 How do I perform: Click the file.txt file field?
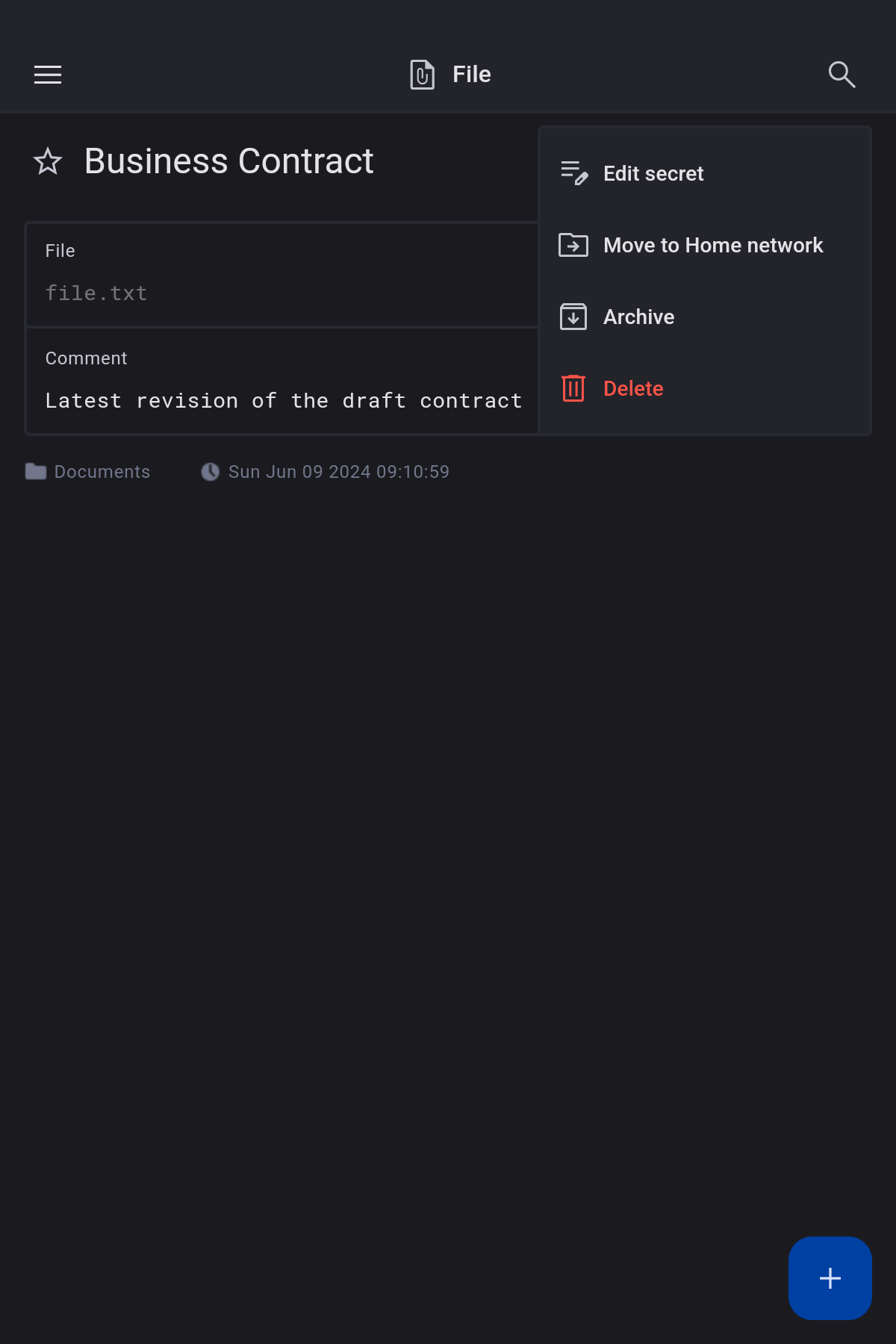point(97,293)
